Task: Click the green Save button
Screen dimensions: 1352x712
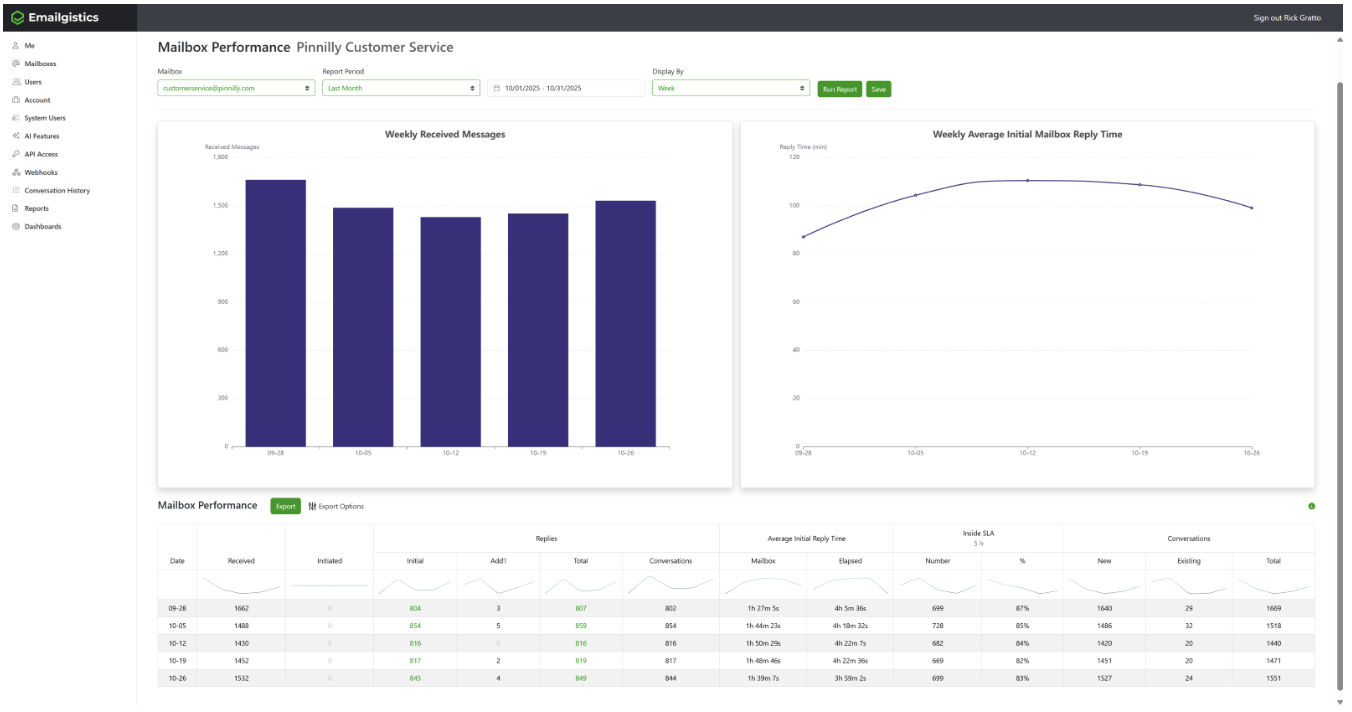Action: (x=878, y=89)
